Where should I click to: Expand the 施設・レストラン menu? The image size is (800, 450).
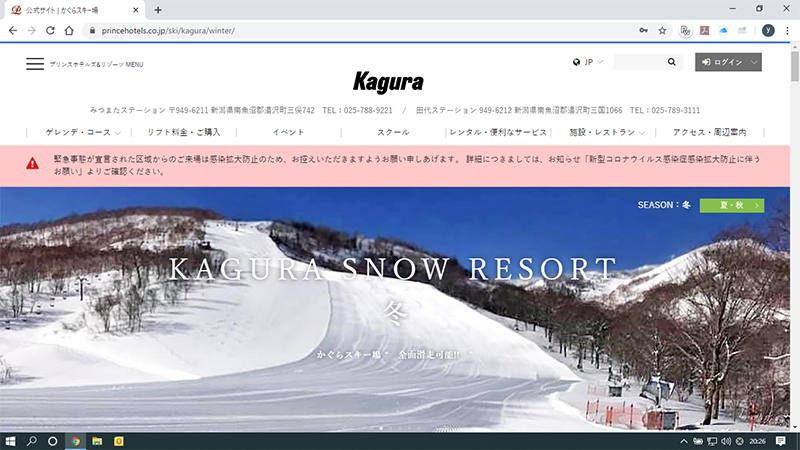coord(607,132)
